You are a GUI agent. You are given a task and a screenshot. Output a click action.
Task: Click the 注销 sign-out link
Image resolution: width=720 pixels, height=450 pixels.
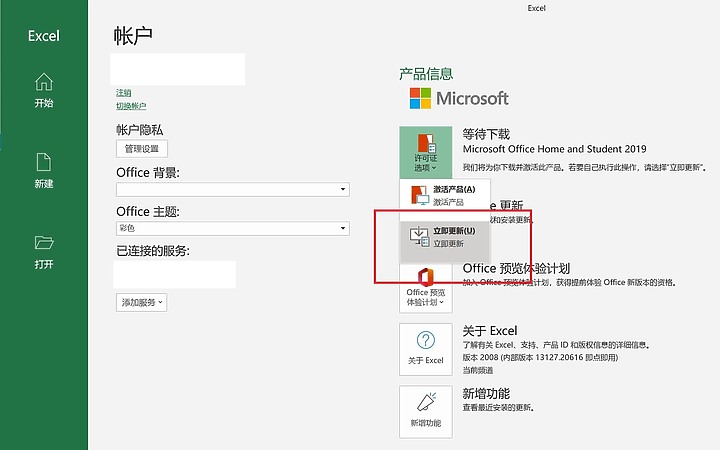pyautogui.click(x=124, y=93)
